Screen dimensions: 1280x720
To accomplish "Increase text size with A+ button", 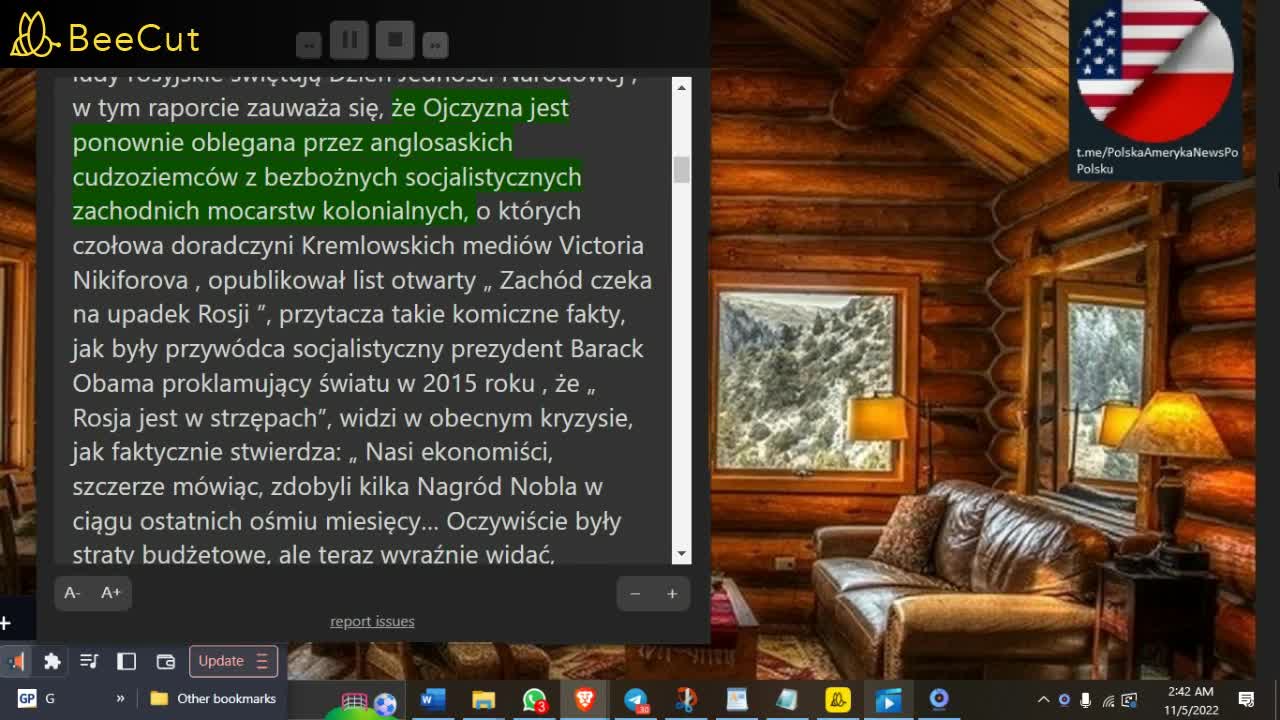I will (111, 593).
